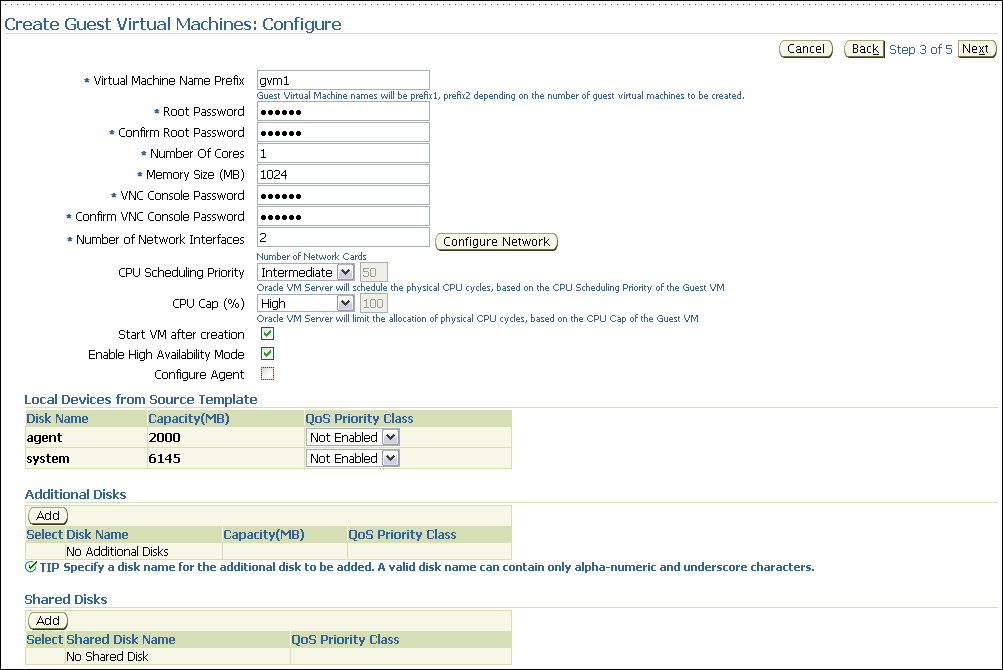Edit the Number of Network Interfaces field
This screenshot has height=670, width=1003.
(343, 237)
